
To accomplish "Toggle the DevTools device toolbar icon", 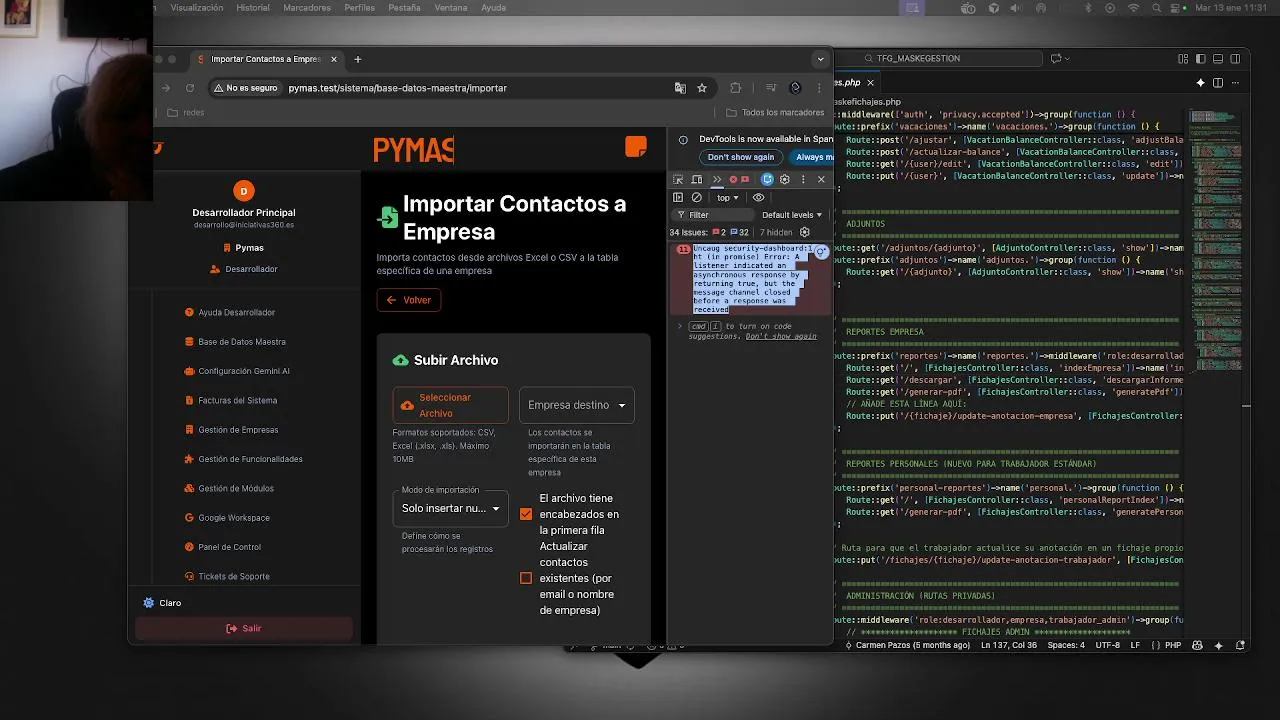I will (697, 180).
